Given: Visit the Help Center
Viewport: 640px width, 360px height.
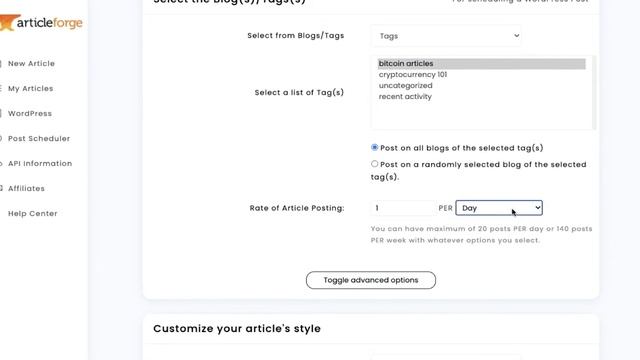Looking at the screenshot, I should tap(33, 213).
